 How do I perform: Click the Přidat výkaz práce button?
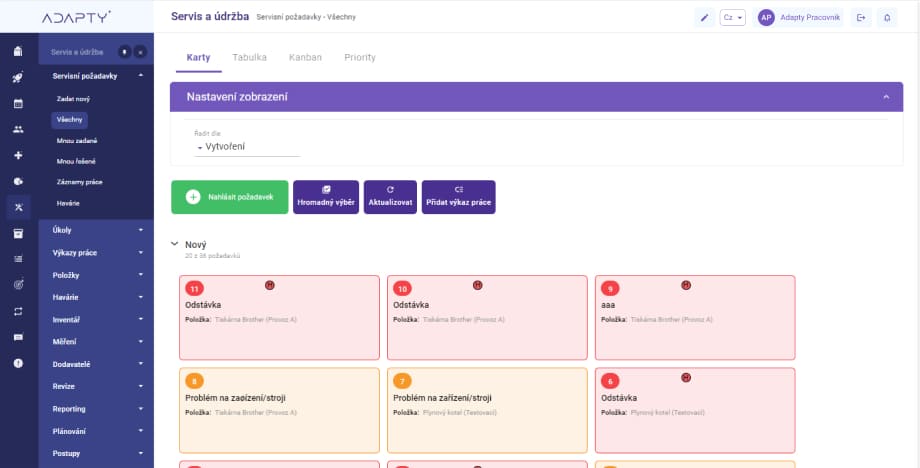coord(458,197)
